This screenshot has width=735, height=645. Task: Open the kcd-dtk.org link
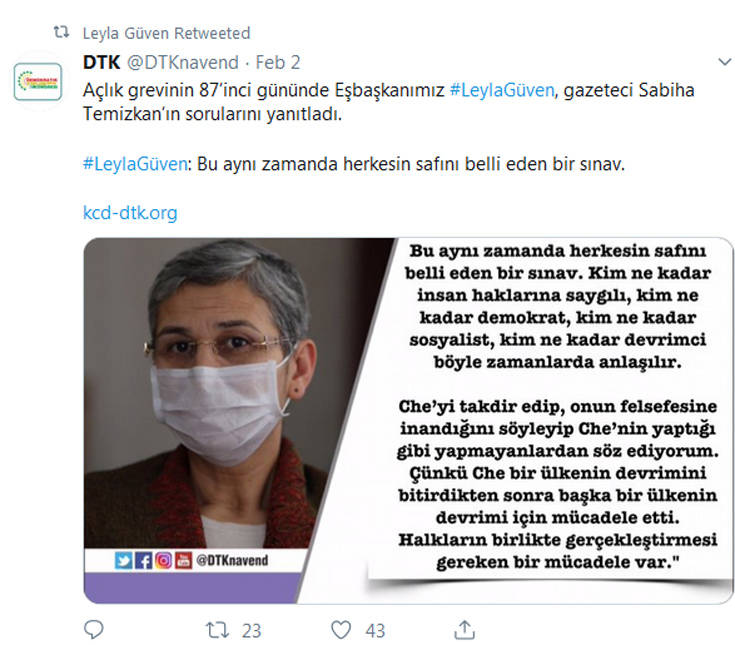[130, 213]
